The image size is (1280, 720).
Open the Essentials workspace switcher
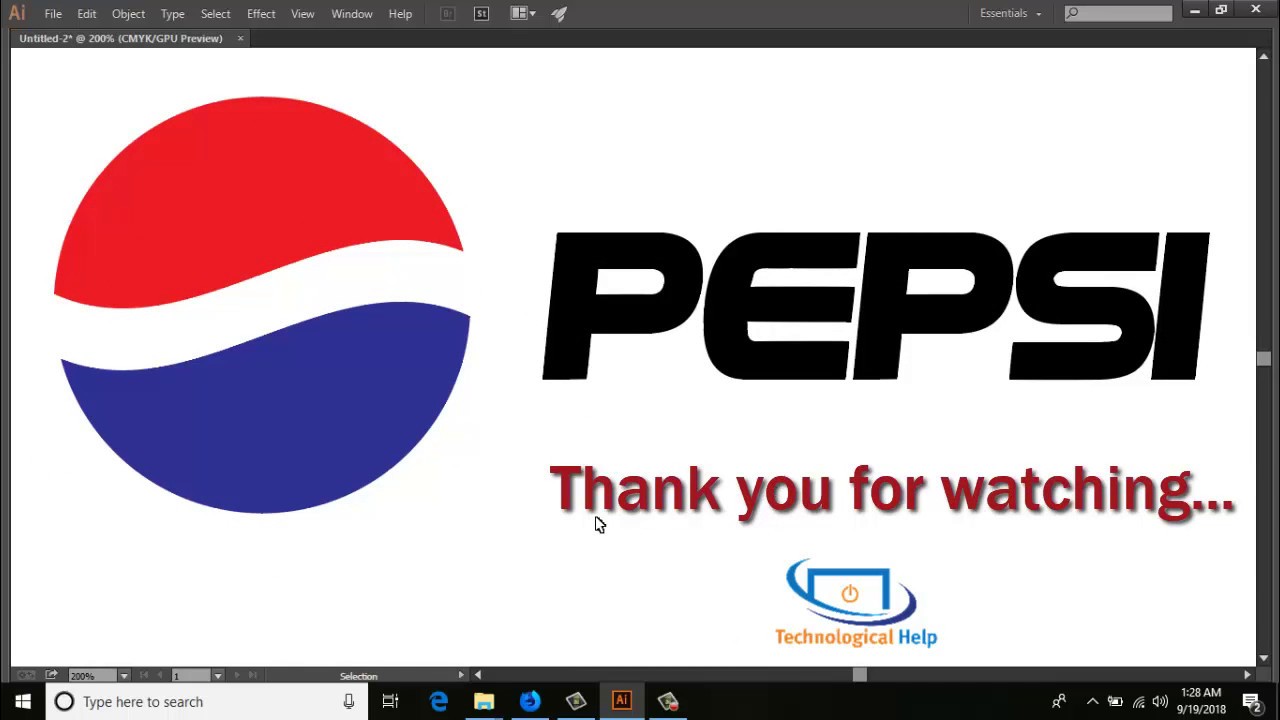[1010, 14]
